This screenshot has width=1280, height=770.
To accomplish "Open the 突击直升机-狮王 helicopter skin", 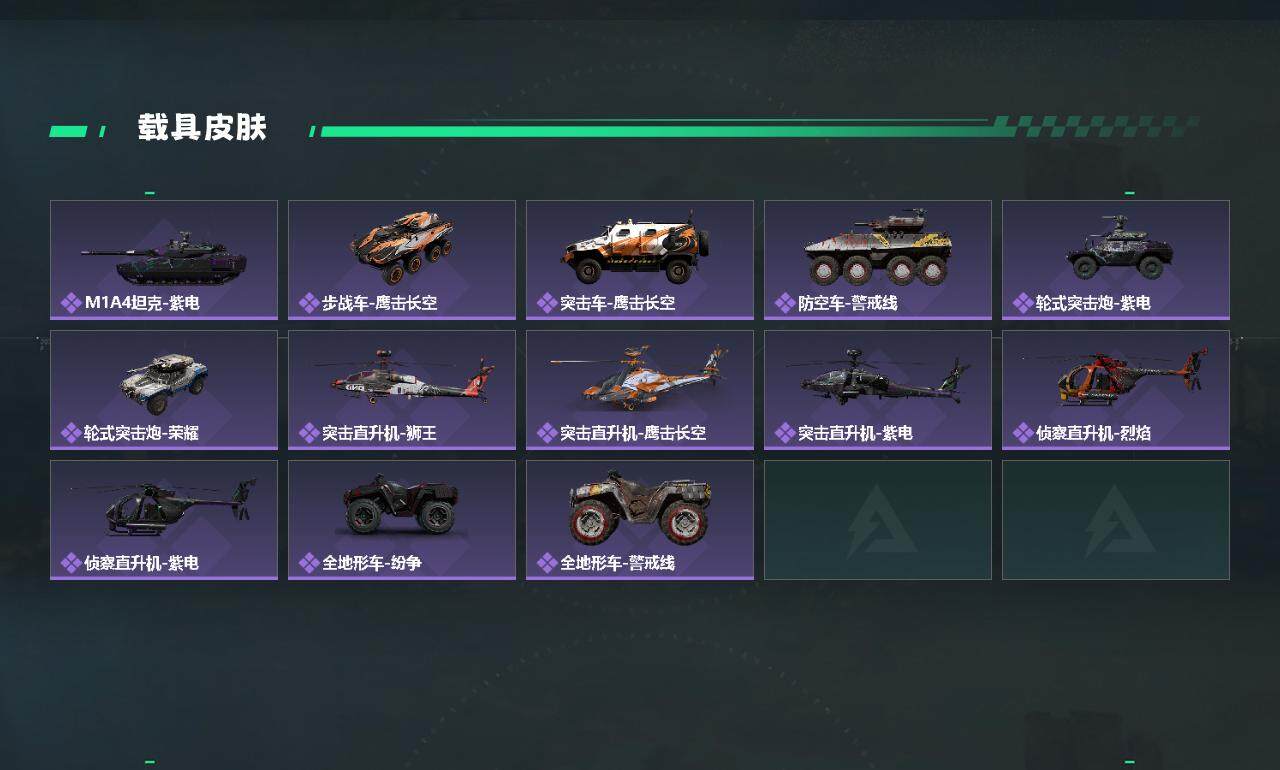I will [x=402, y=390].
